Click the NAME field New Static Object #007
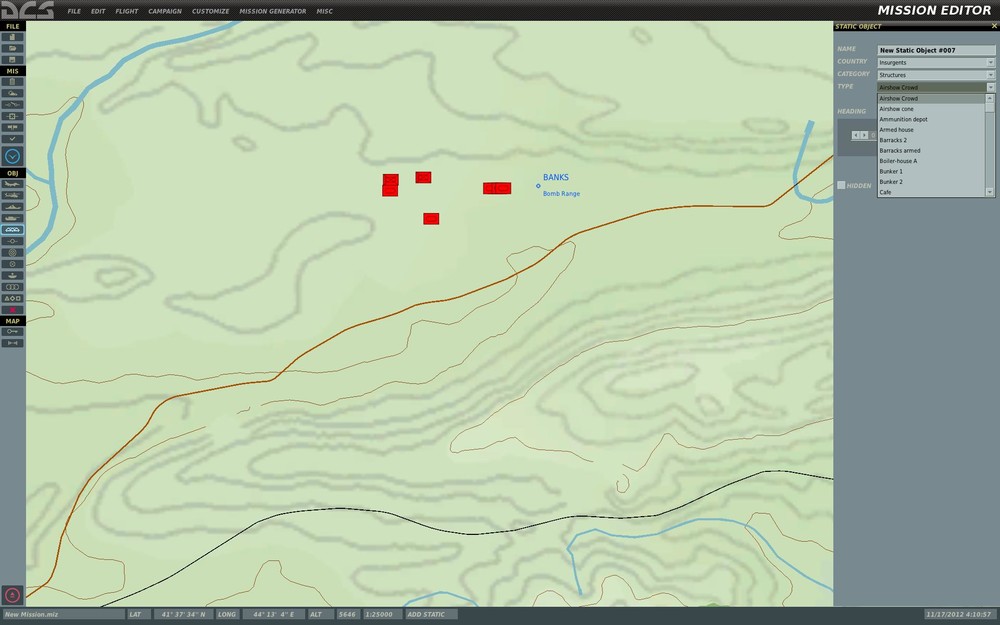 [x=936, y=50]
